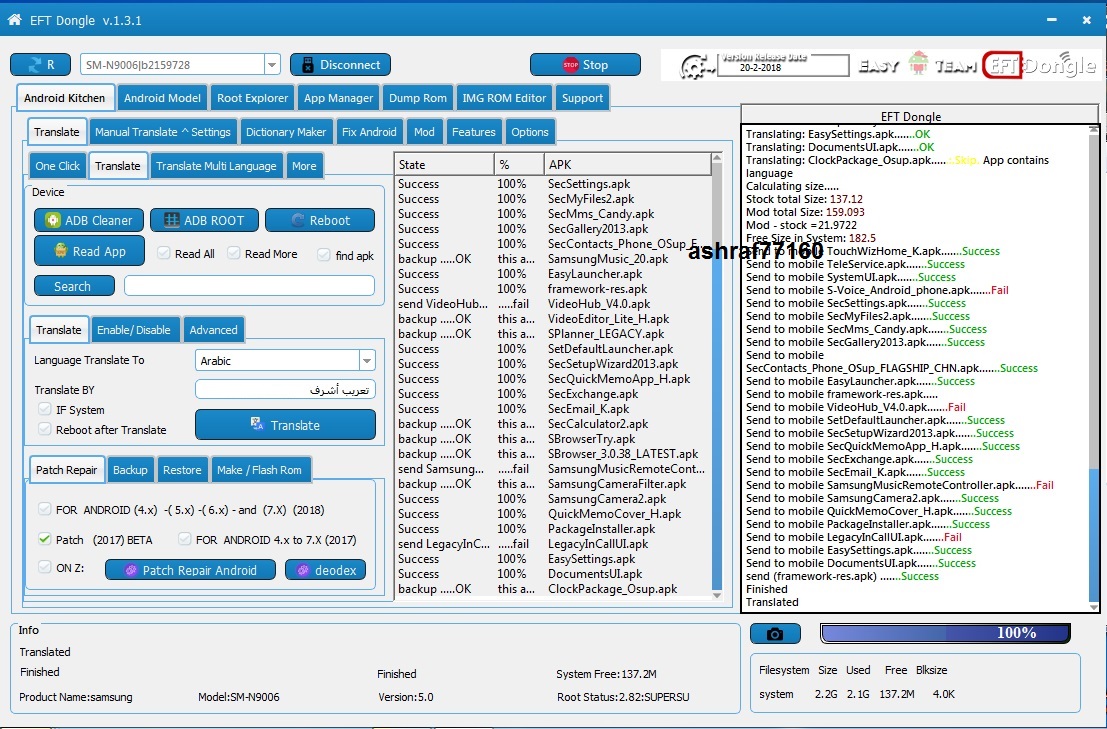
Task: Toggle the ON Z: checkbox
Action: [x=44, y=567]
